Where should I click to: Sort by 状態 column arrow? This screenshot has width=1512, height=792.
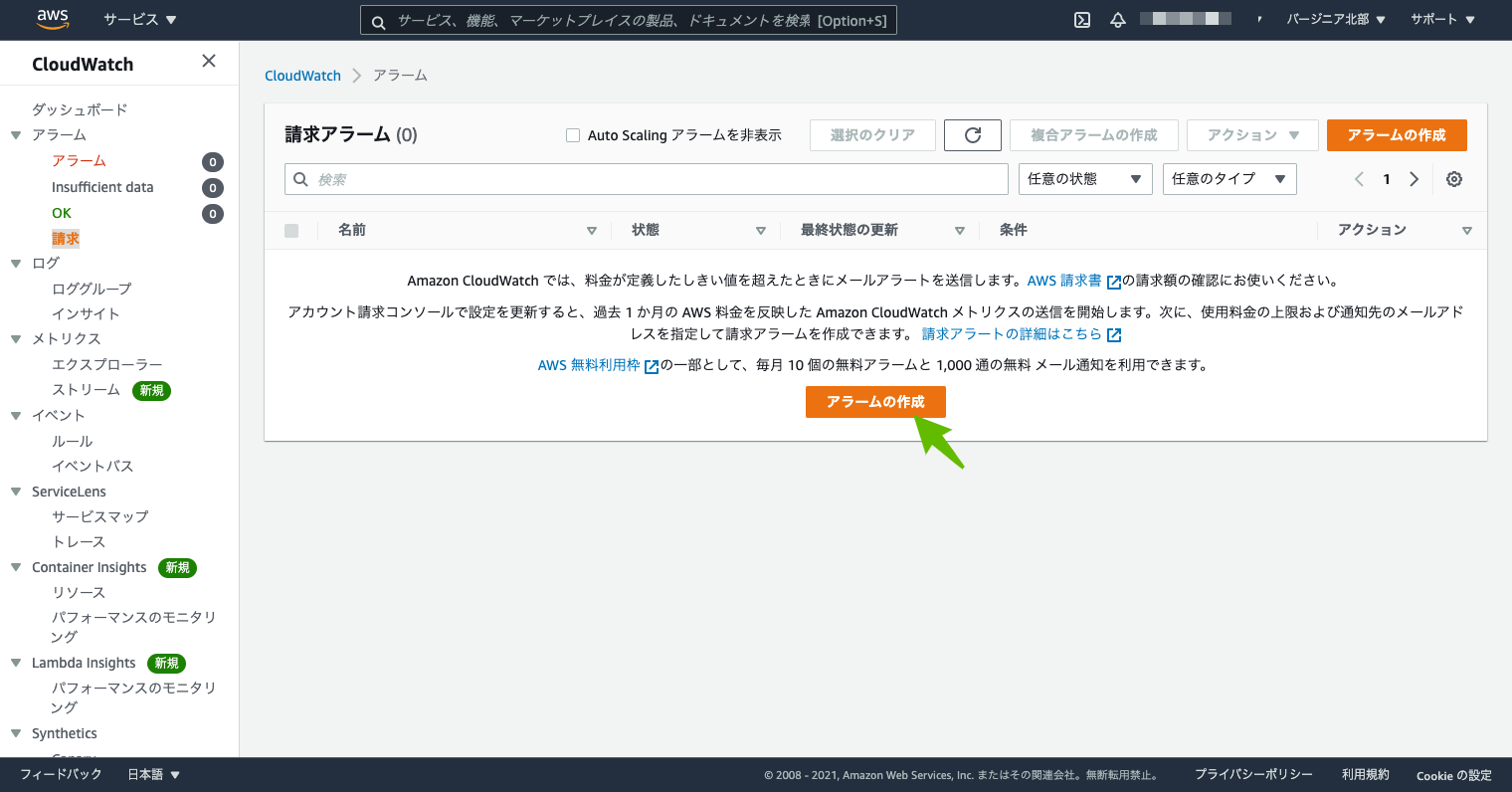(x=761, y=231)
